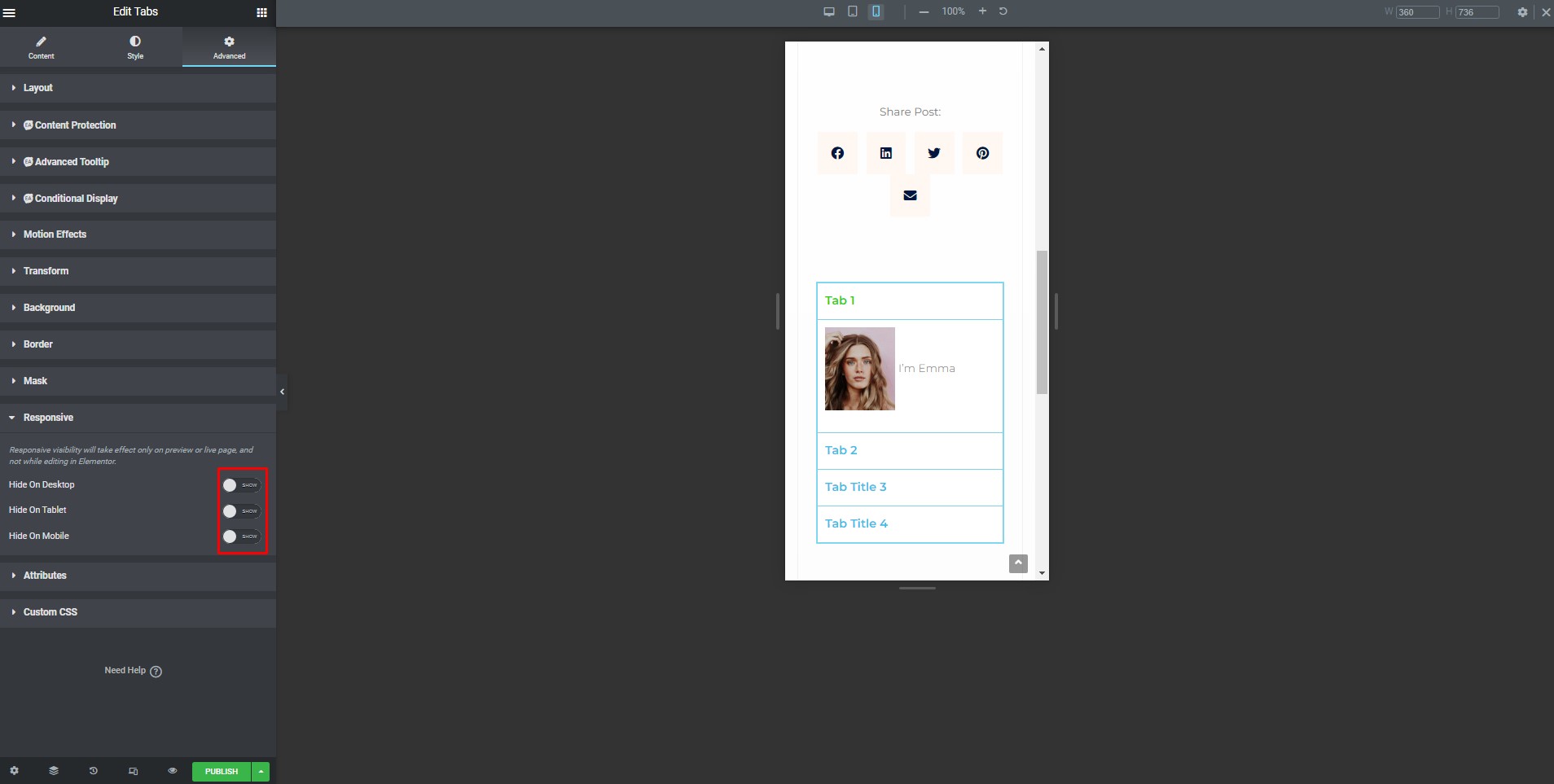Collapse the Responsive section

[138, 418]
